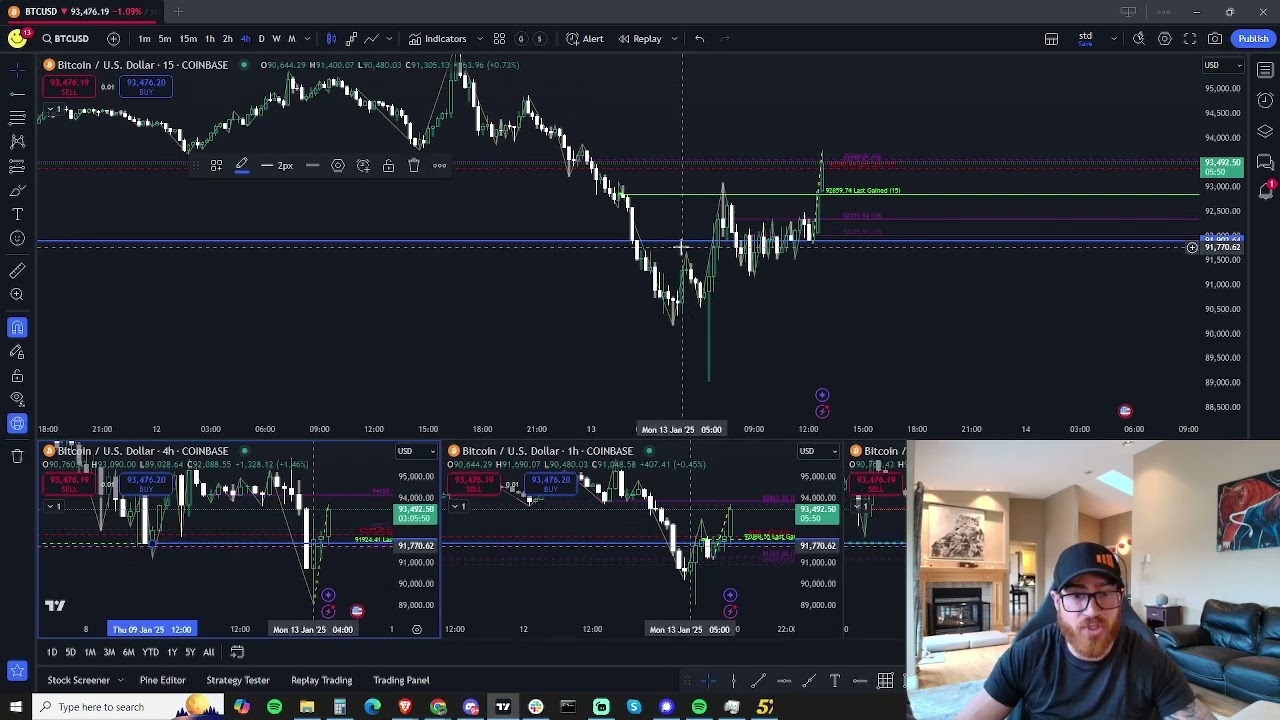Open the chat panel icon
This screenshot has width=1280, height=720.
pos(1265,162)
